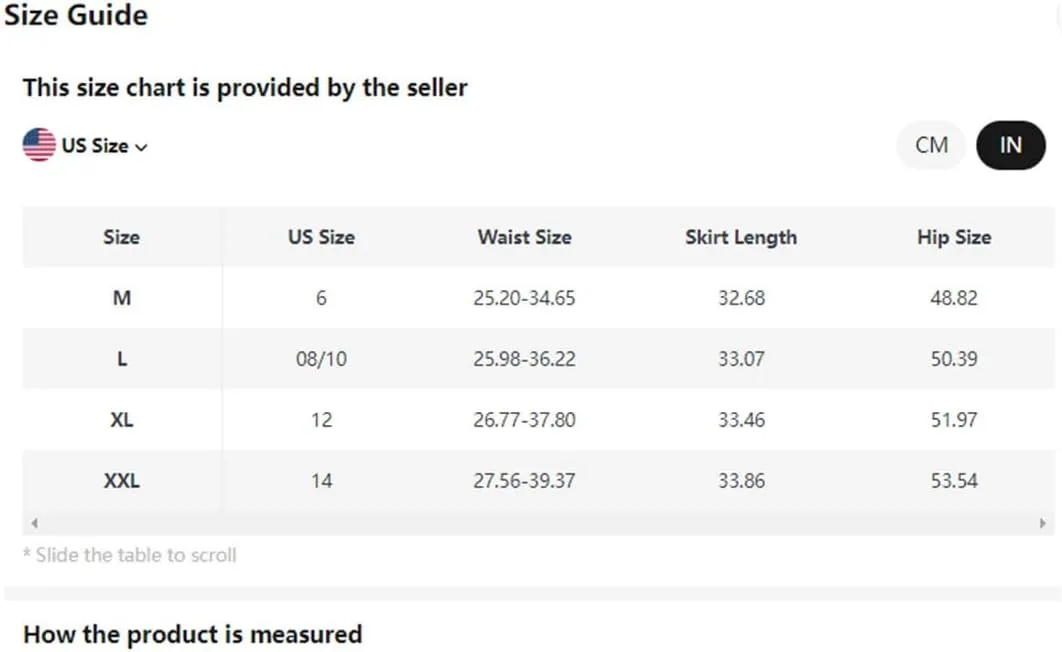
Task: Select the XL size row label
Action: 122,420
